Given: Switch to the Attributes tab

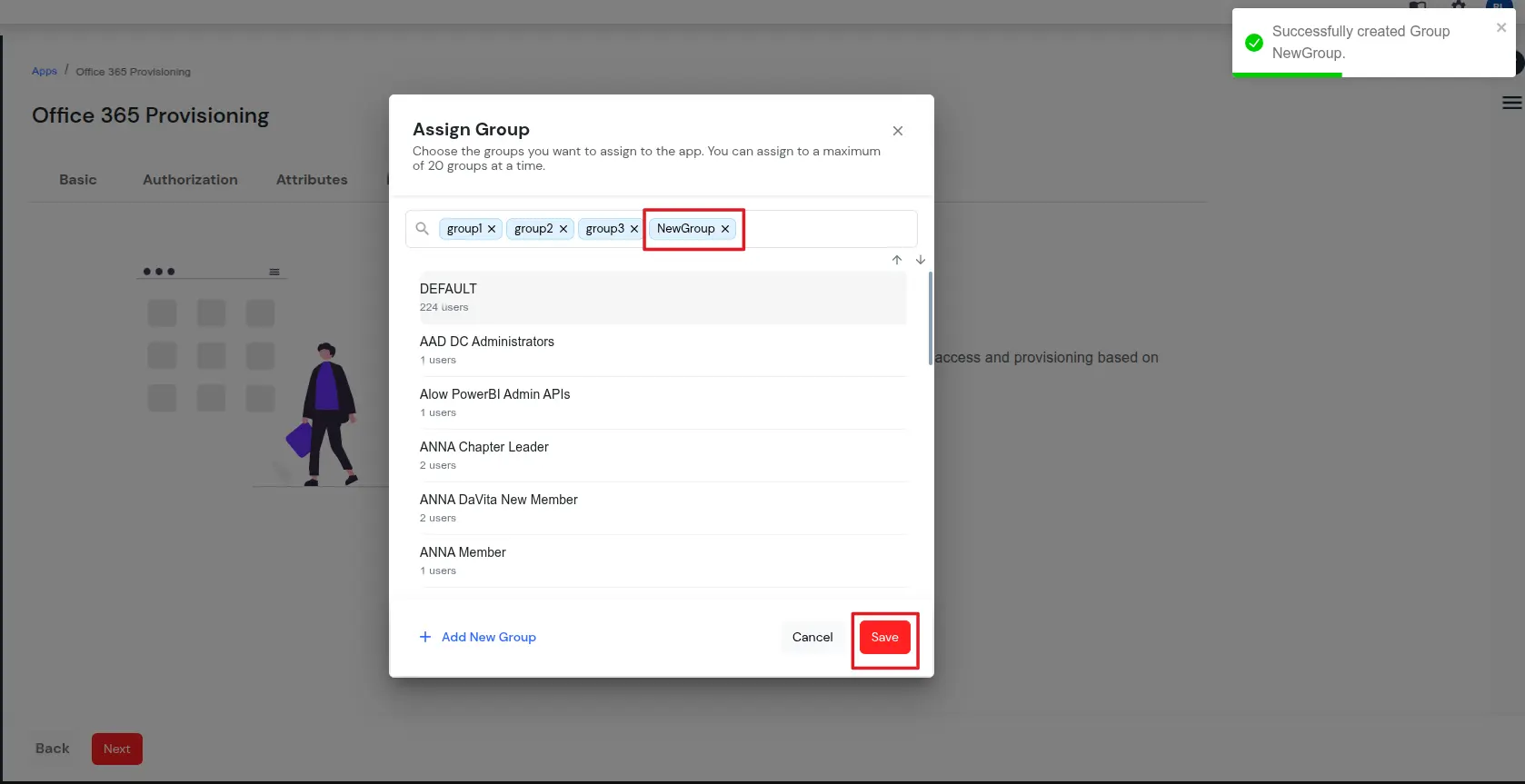Looking at the screenshot, I should pos(312,180).
